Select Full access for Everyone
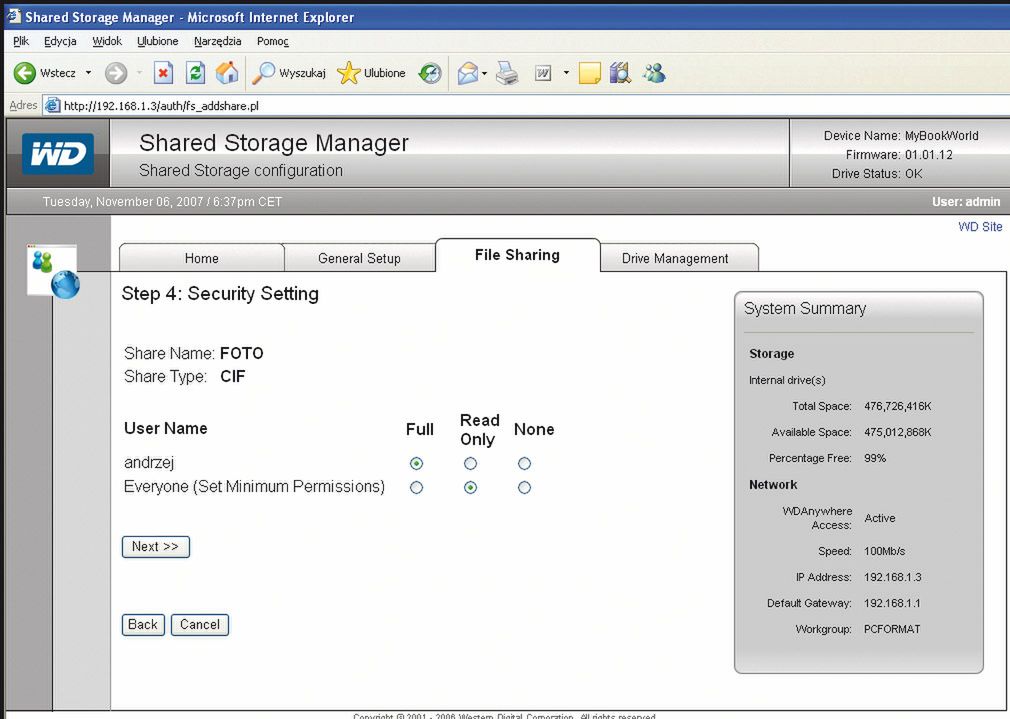The image size is (1010, 719). coord(416,488)
